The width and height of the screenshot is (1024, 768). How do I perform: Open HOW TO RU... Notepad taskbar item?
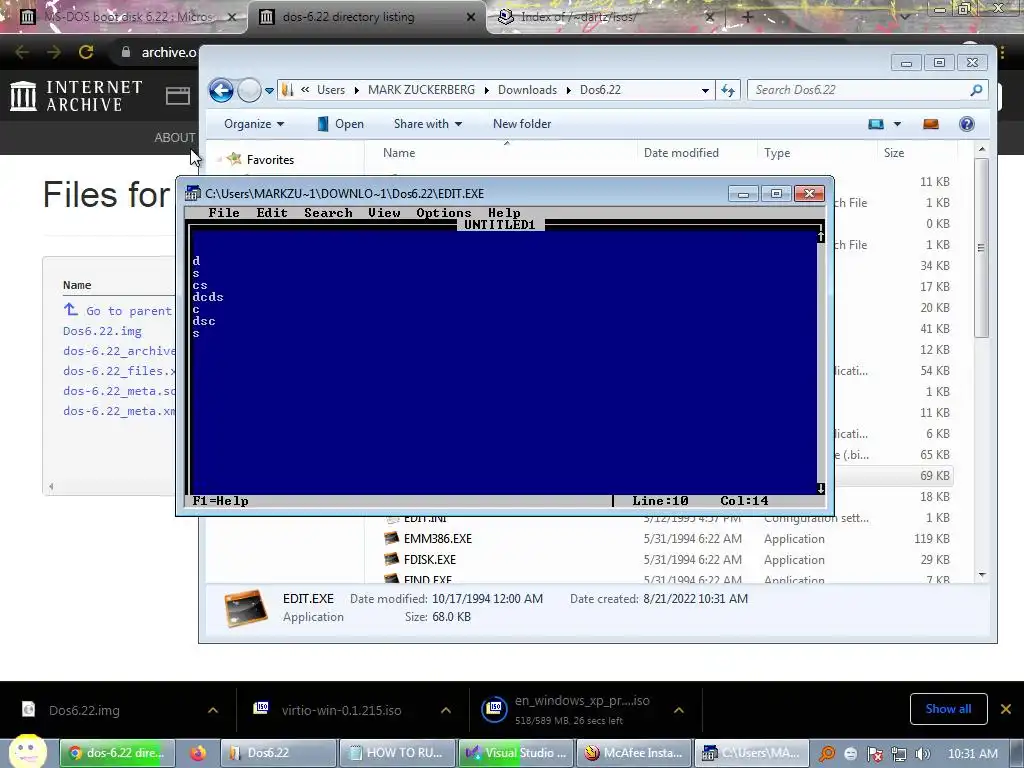[x=398, y=753]
